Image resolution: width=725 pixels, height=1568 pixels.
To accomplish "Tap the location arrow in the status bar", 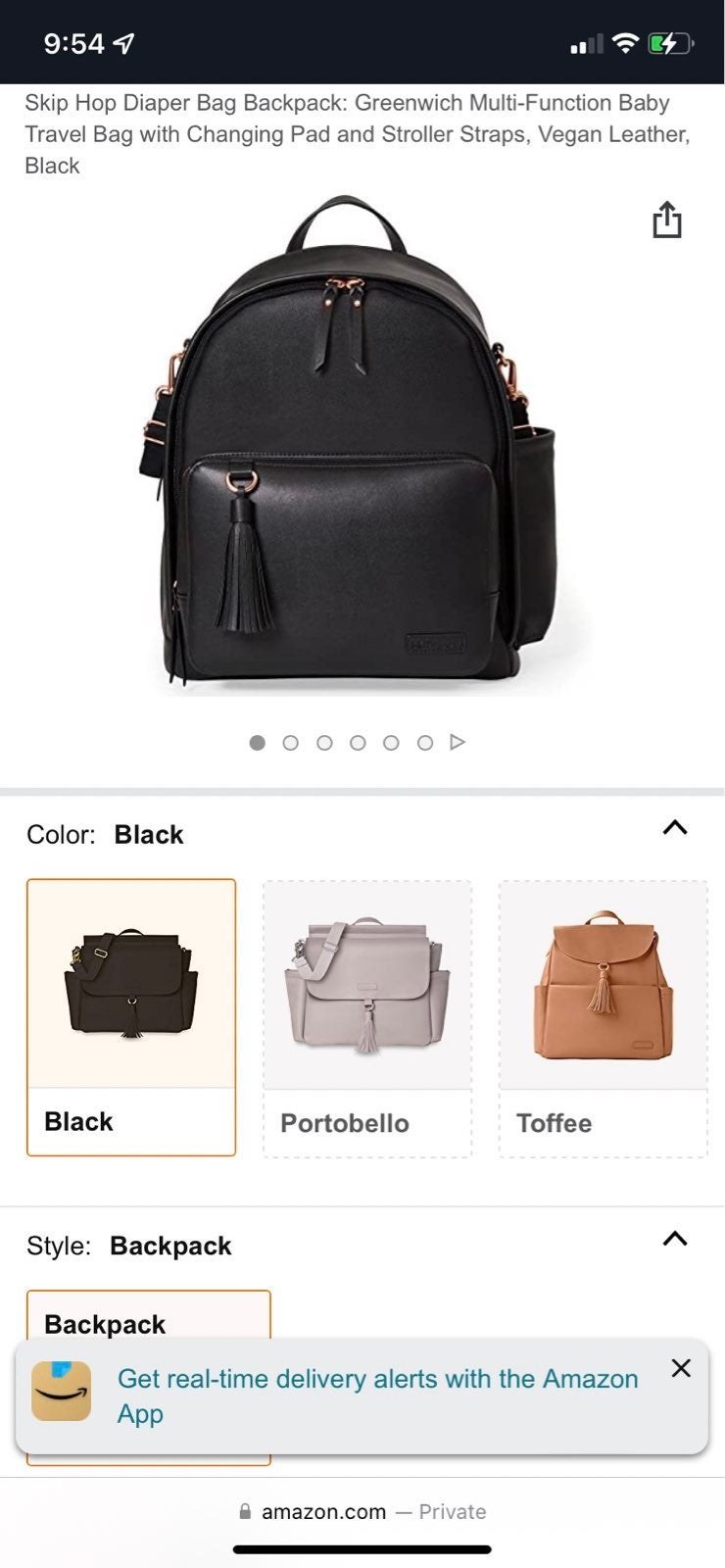I will tap(123, 43).
